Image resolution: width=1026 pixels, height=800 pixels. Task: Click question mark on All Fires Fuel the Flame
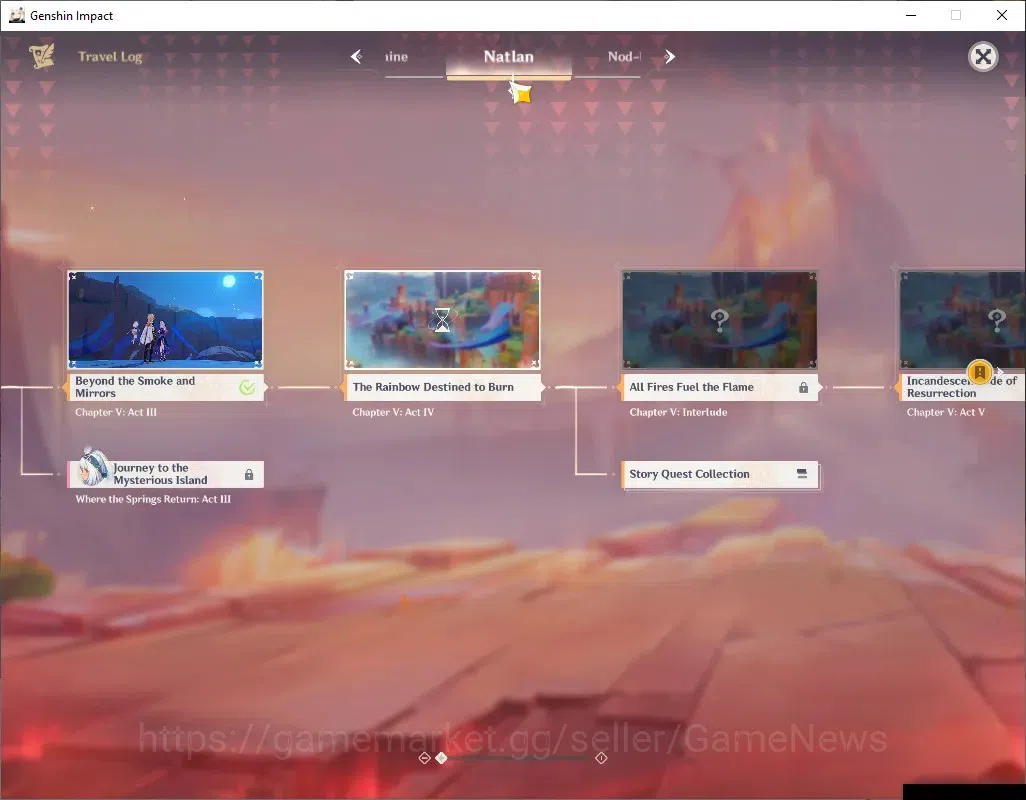coord(720,320)
